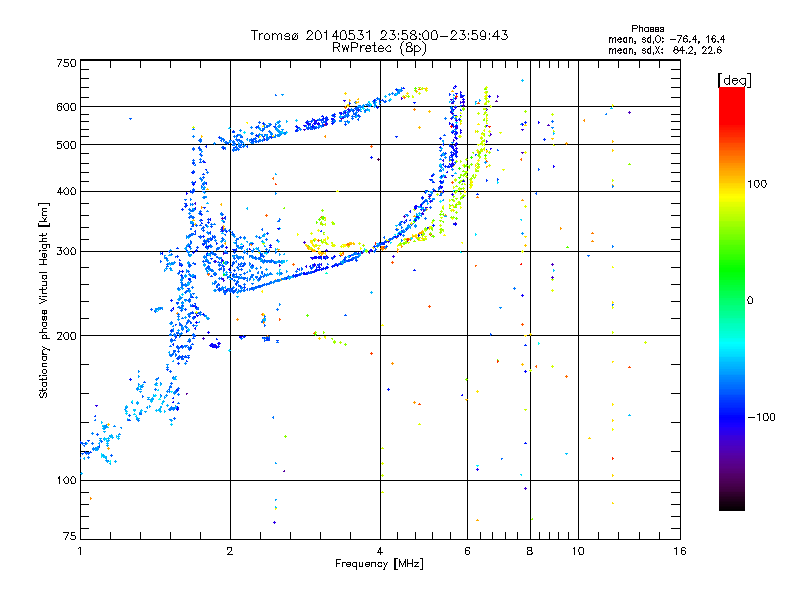Click the x-axis tick label '2'

(x=230, y=551)
